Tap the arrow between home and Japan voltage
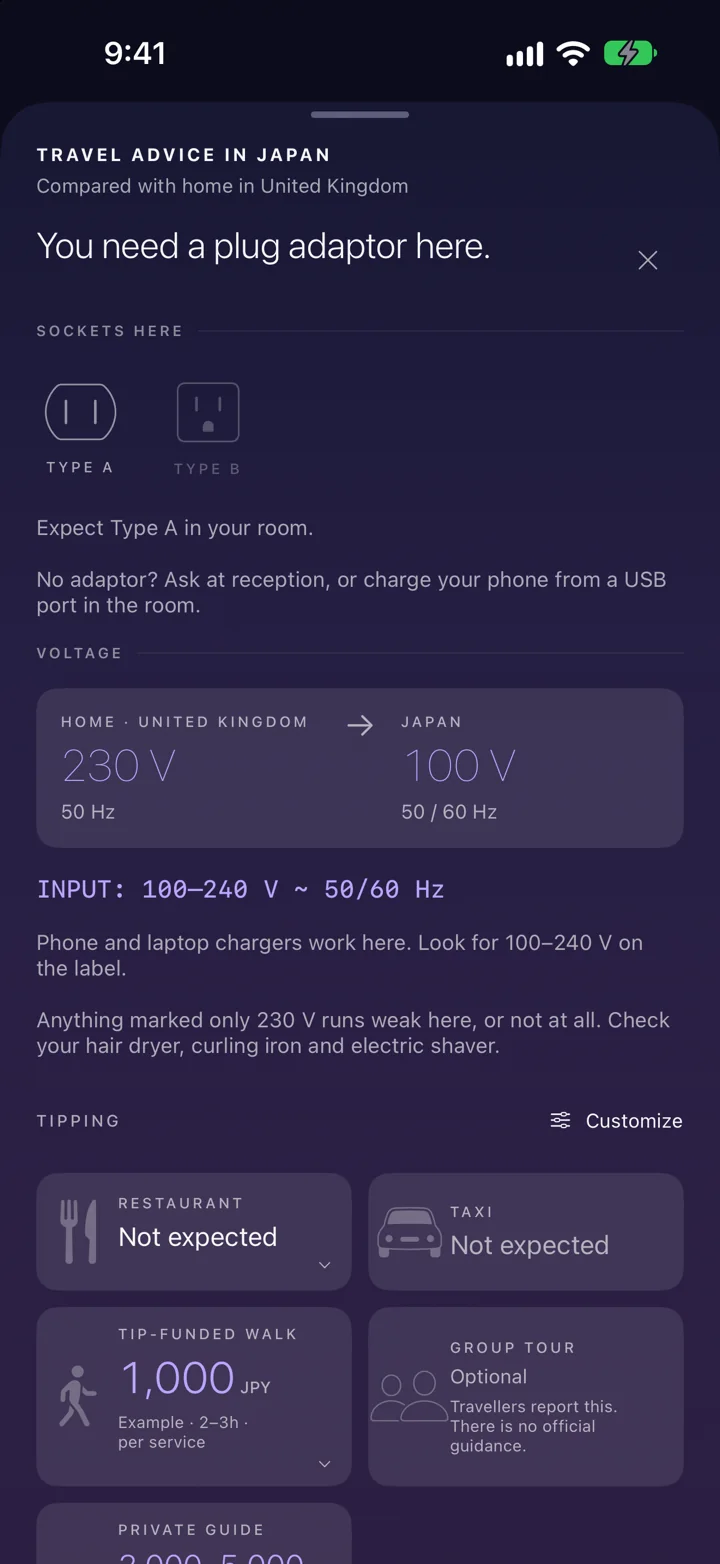This screenshot has width=720, height=1564. 360,726
